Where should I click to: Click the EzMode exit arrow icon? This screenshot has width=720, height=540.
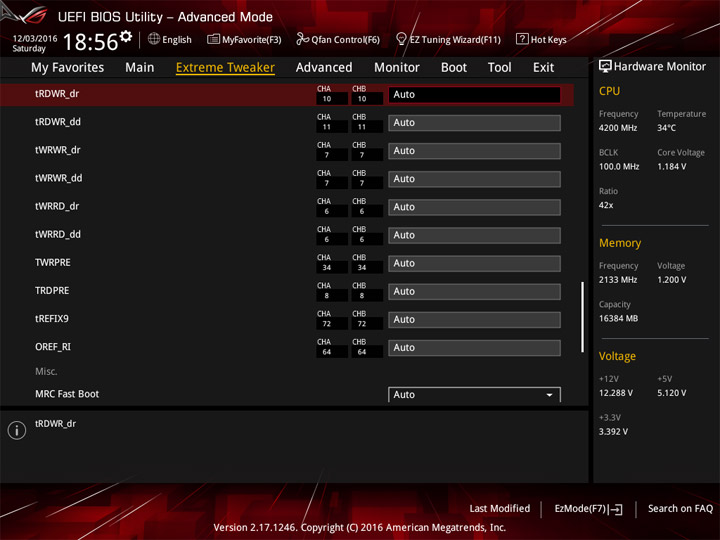click(616, 509)
